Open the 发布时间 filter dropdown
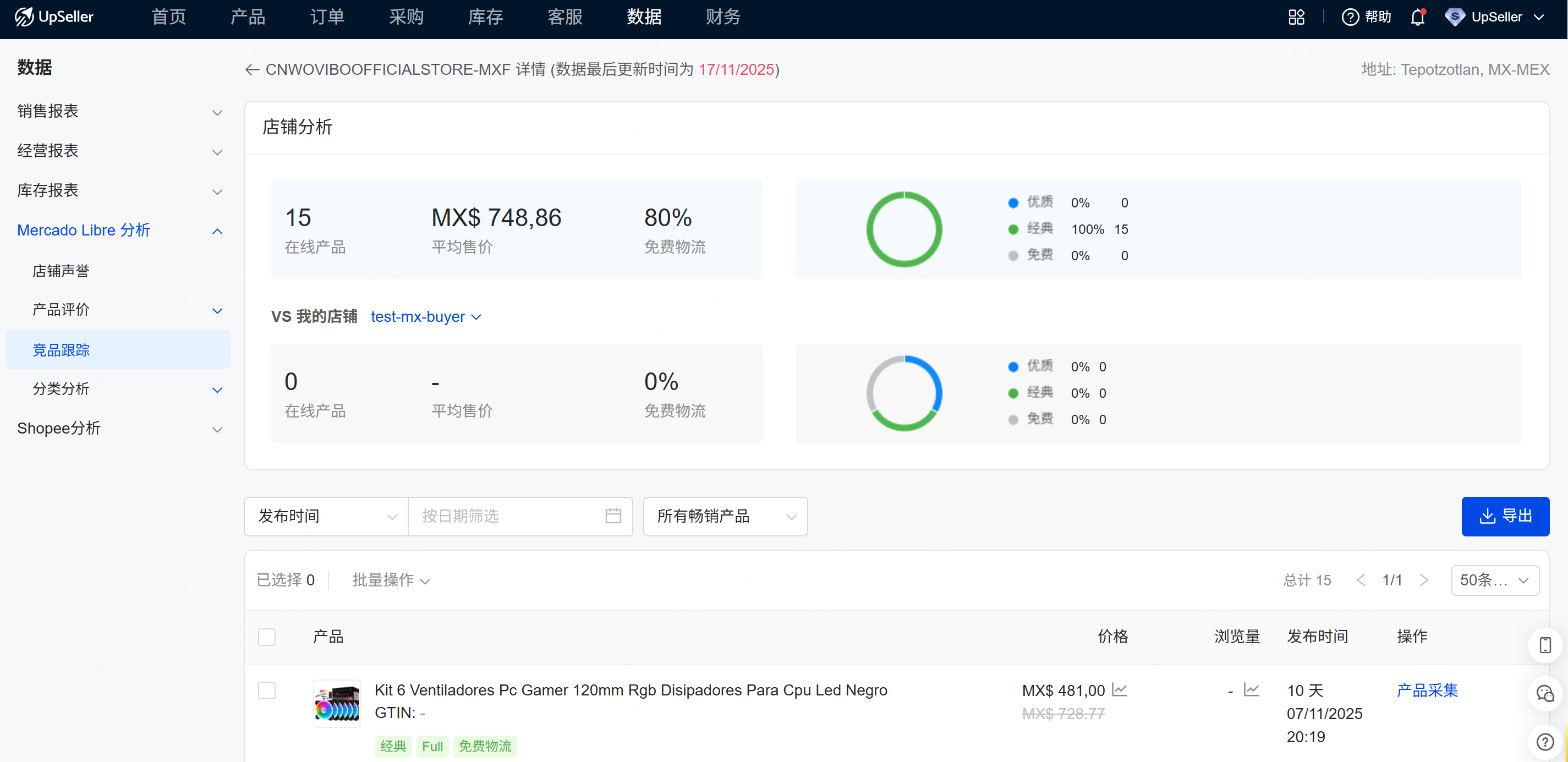 (x=326, y=516)
